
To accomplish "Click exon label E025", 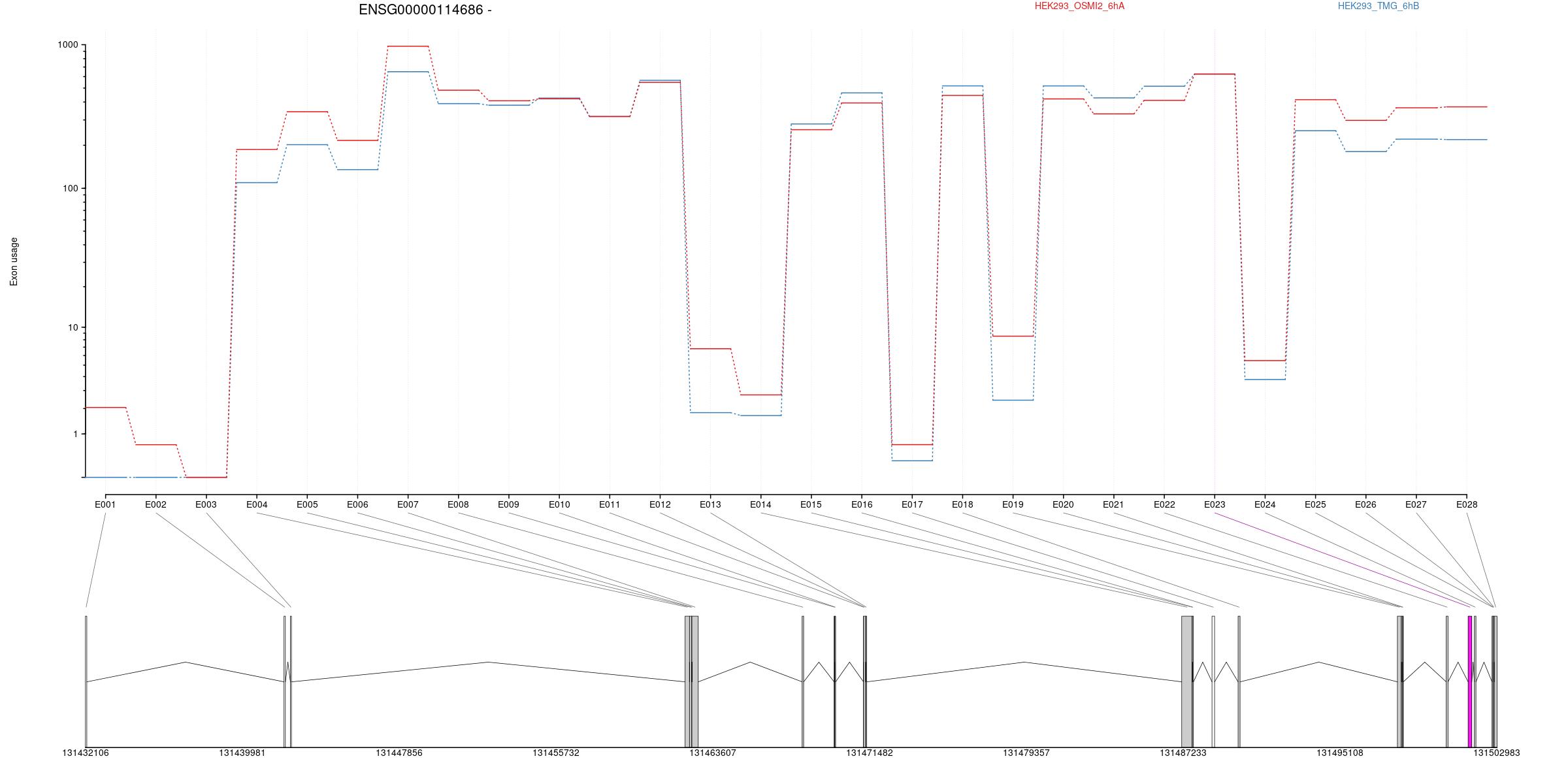I will [x=1315, y=504].
